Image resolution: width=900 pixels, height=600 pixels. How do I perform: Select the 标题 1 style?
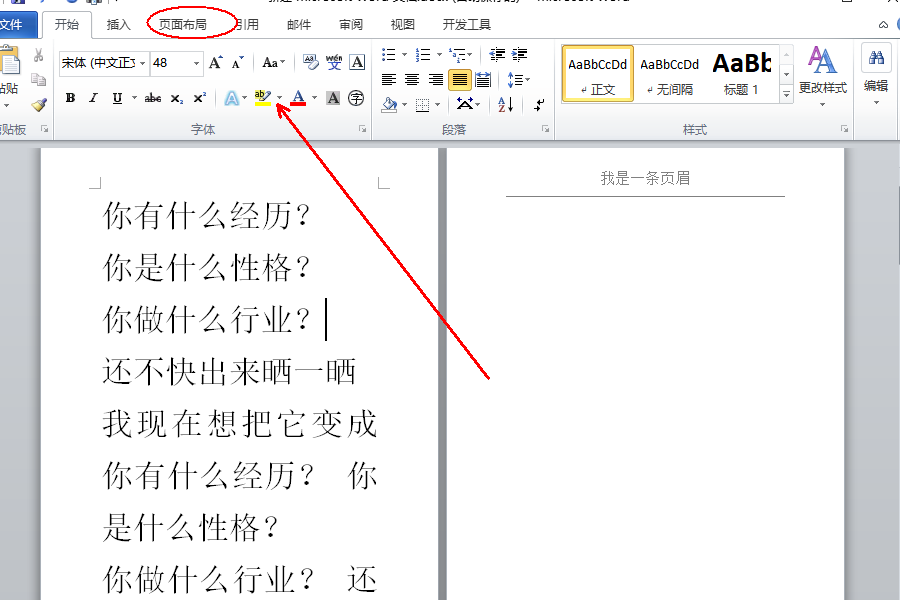742,74
